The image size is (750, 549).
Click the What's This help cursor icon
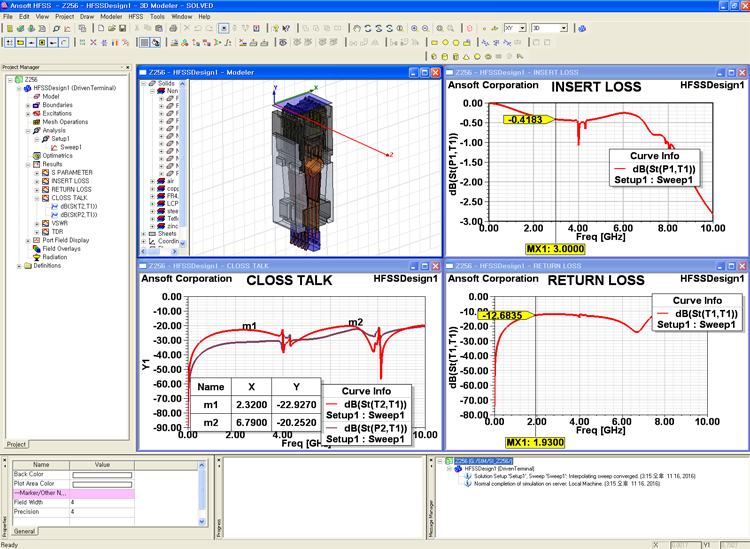point(286,29)
